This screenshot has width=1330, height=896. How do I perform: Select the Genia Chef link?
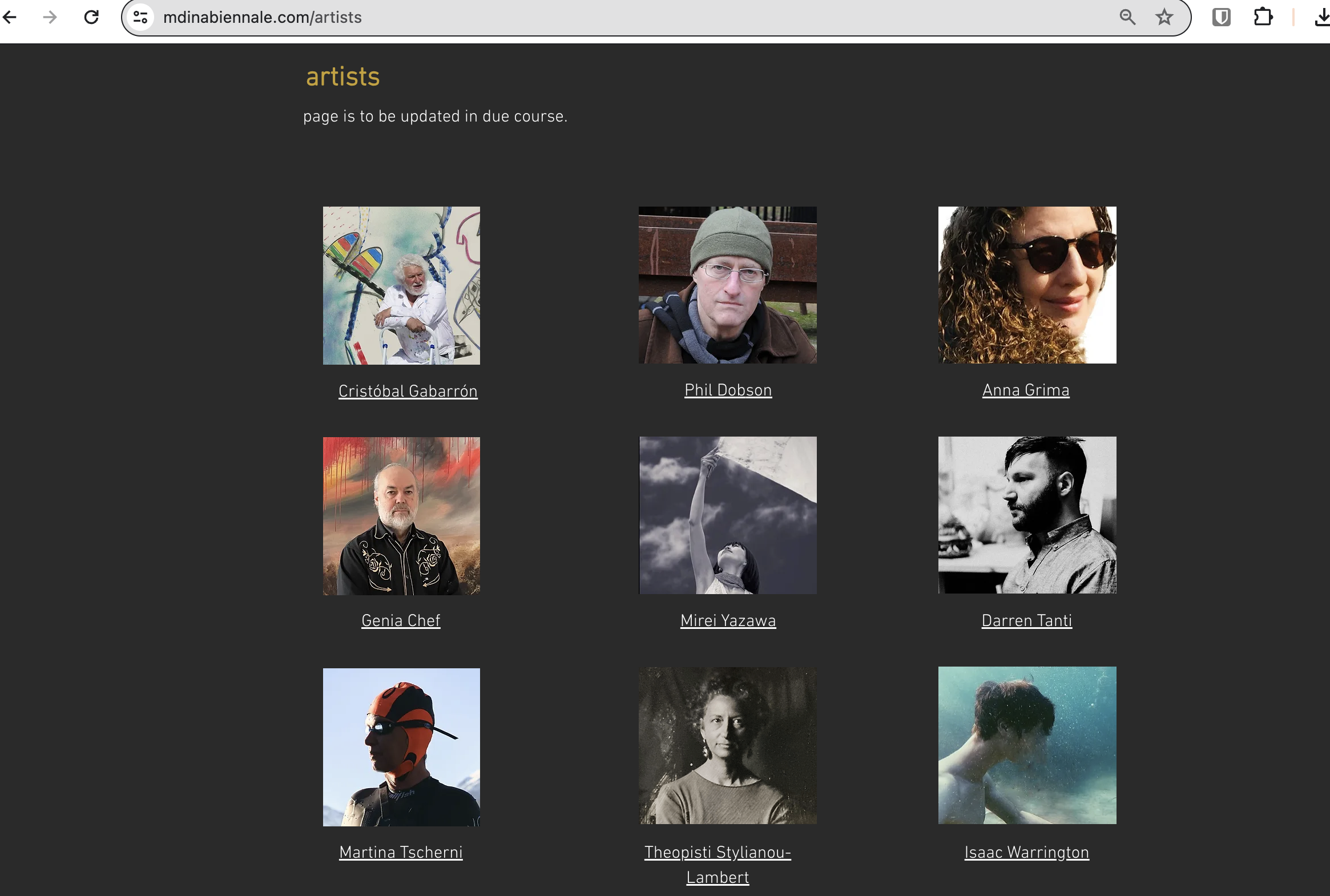click(401, 620)
